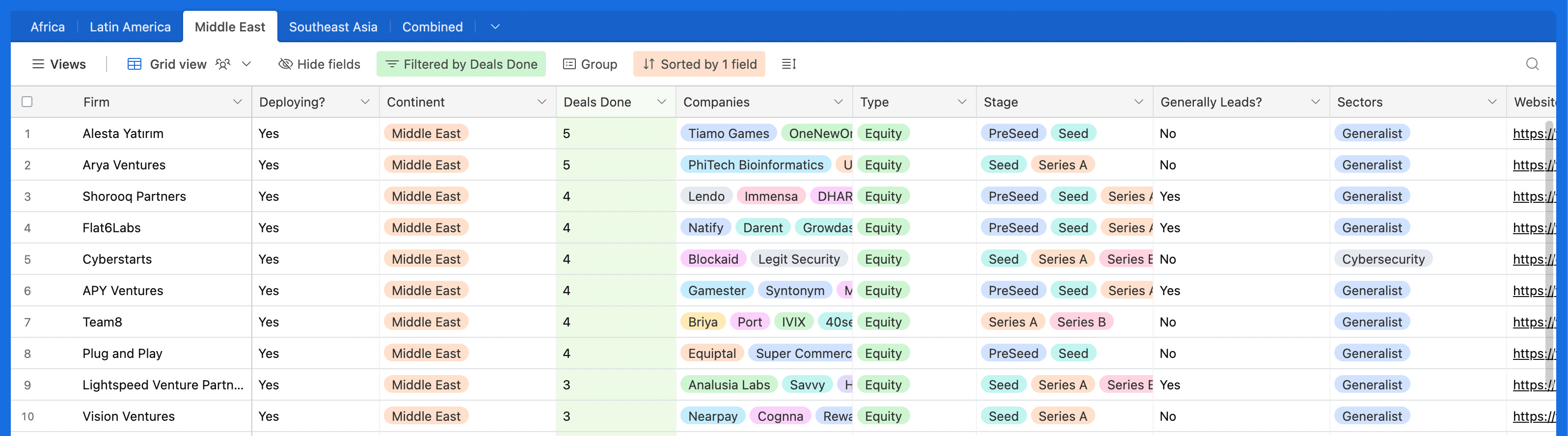Open the Alesta Yatırım website link

(x=1533, y=134)
